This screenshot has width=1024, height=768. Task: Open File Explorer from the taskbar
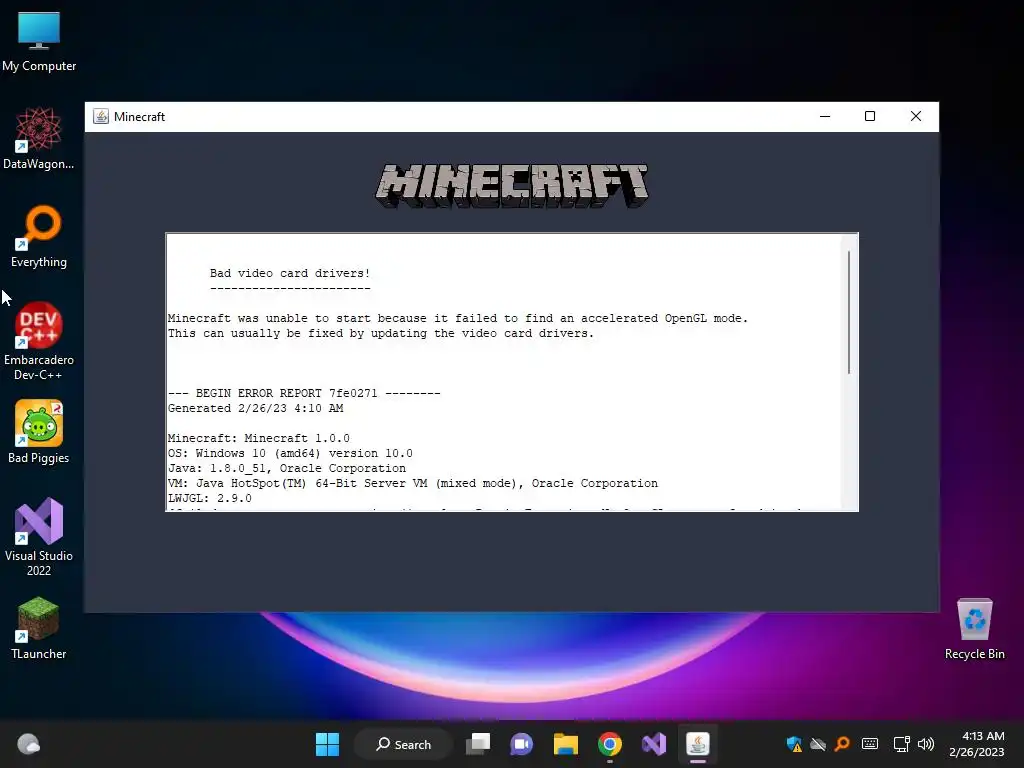pos(566,744)
